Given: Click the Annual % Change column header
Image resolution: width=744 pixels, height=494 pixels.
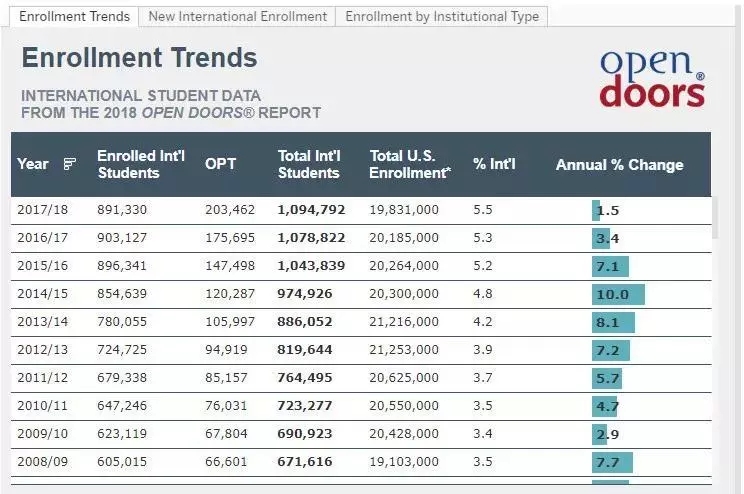Looking at the screenshot, I should 620,165.
